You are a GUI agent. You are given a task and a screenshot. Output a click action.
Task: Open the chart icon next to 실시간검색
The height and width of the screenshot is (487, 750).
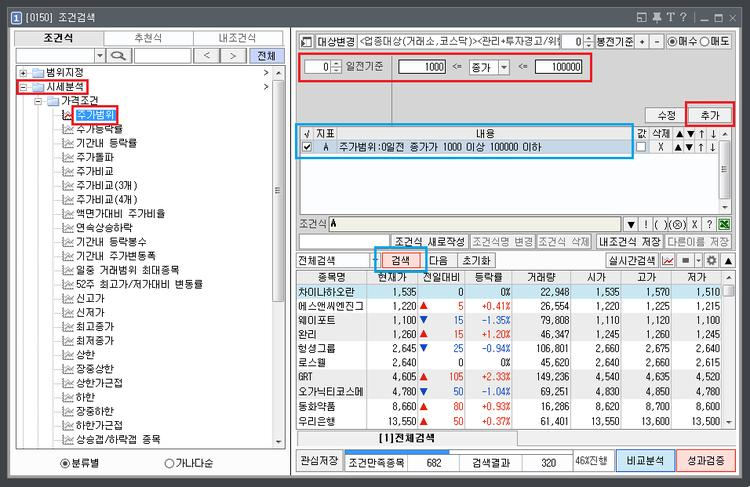pyautogui.click(x=668, y=260)
